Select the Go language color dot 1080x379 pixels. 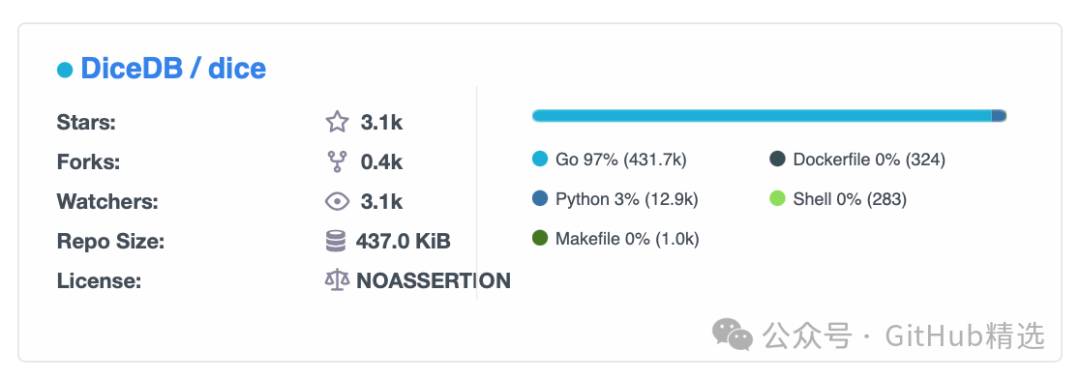[540, 160]
